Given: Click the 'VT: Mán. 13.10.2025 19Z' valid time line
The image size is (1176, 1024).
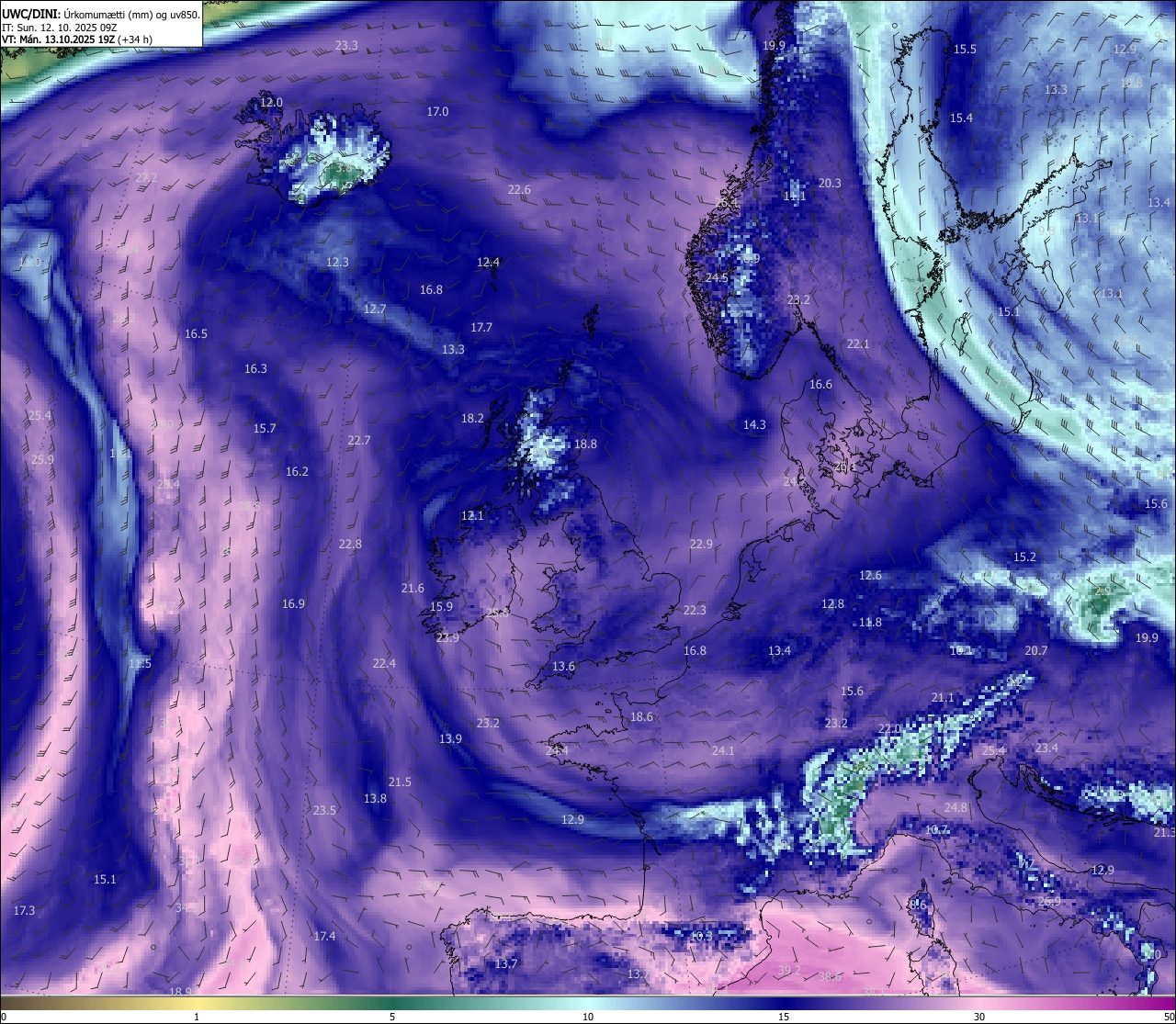Looking at the screenshot, I should pos(77,39).
